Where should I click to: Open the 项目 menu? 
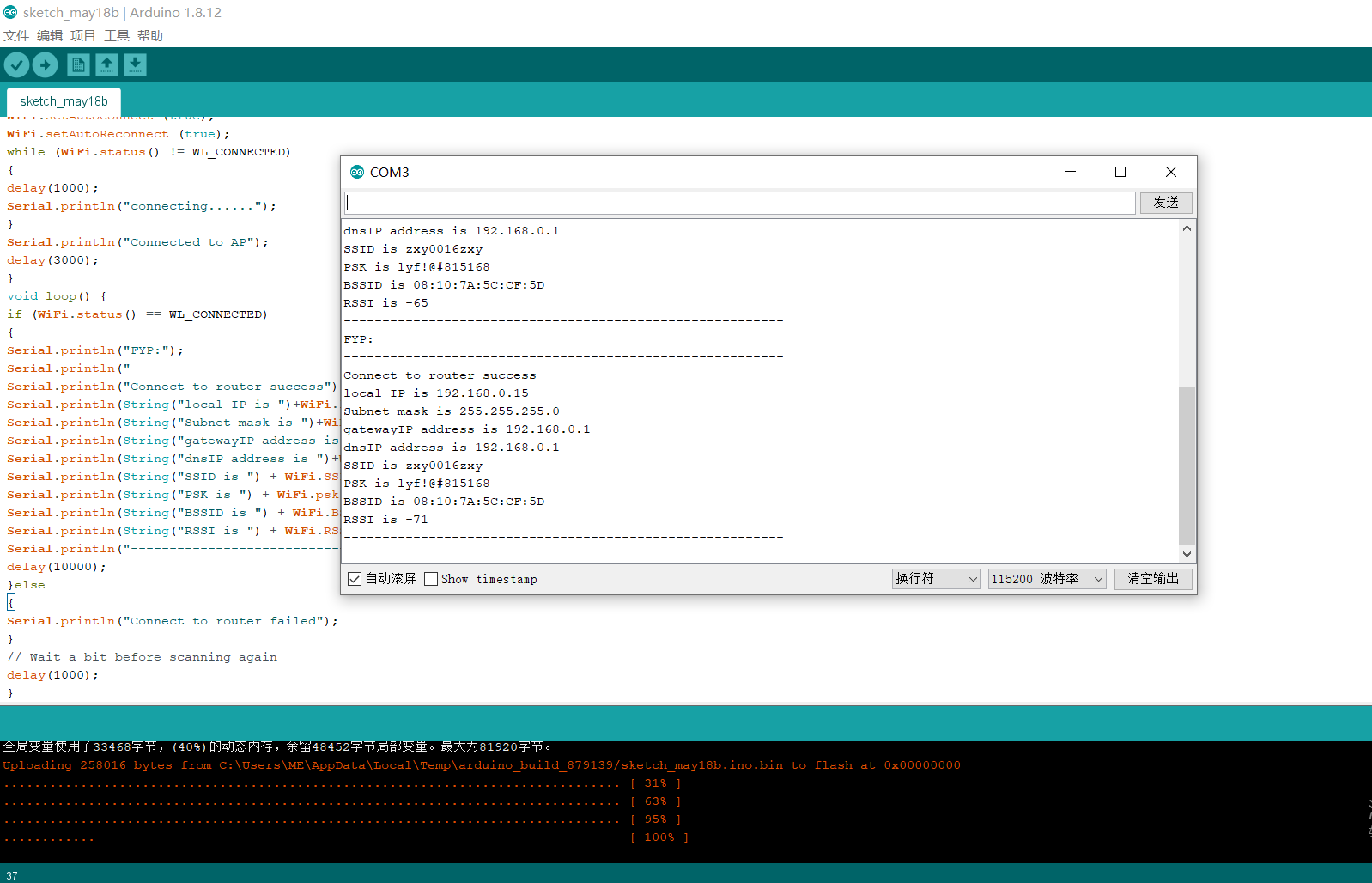(83, 35)
